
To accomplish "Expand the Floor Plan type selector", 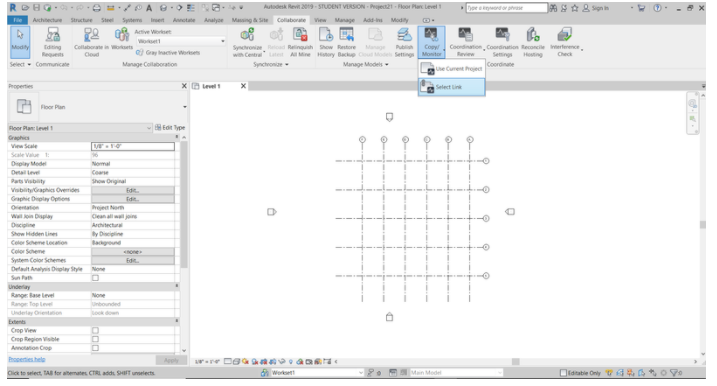I will point(98,107).
